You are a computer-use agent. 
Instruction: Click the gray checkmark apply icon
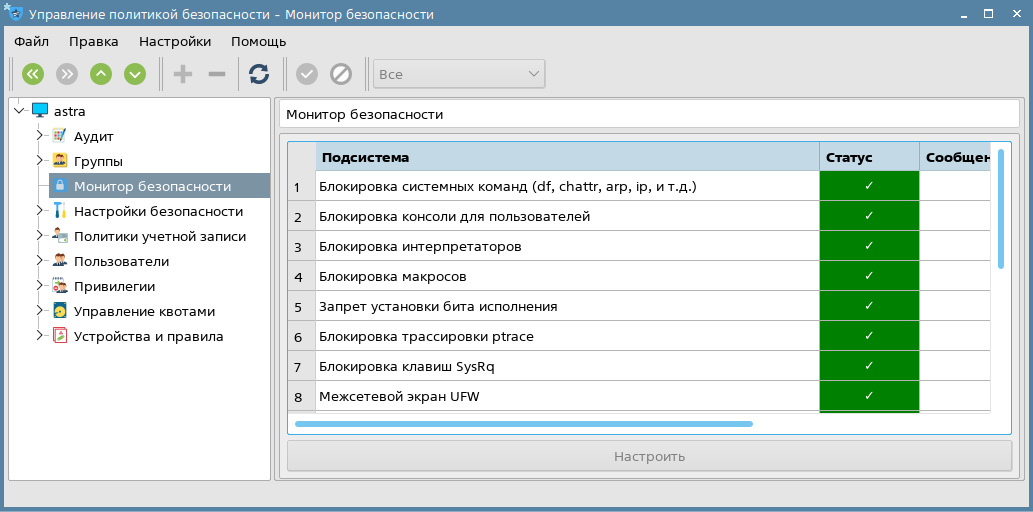point(306,74)
